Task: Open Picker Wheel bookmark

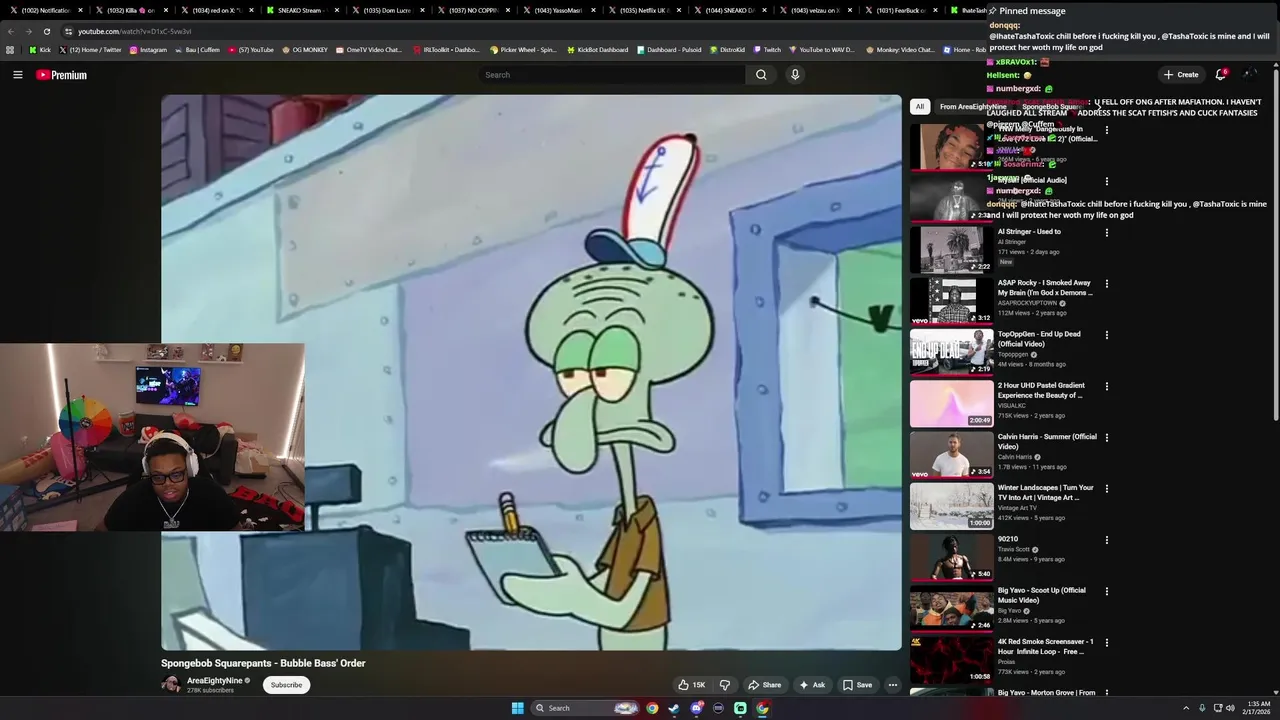Action: tap(523, 50)
